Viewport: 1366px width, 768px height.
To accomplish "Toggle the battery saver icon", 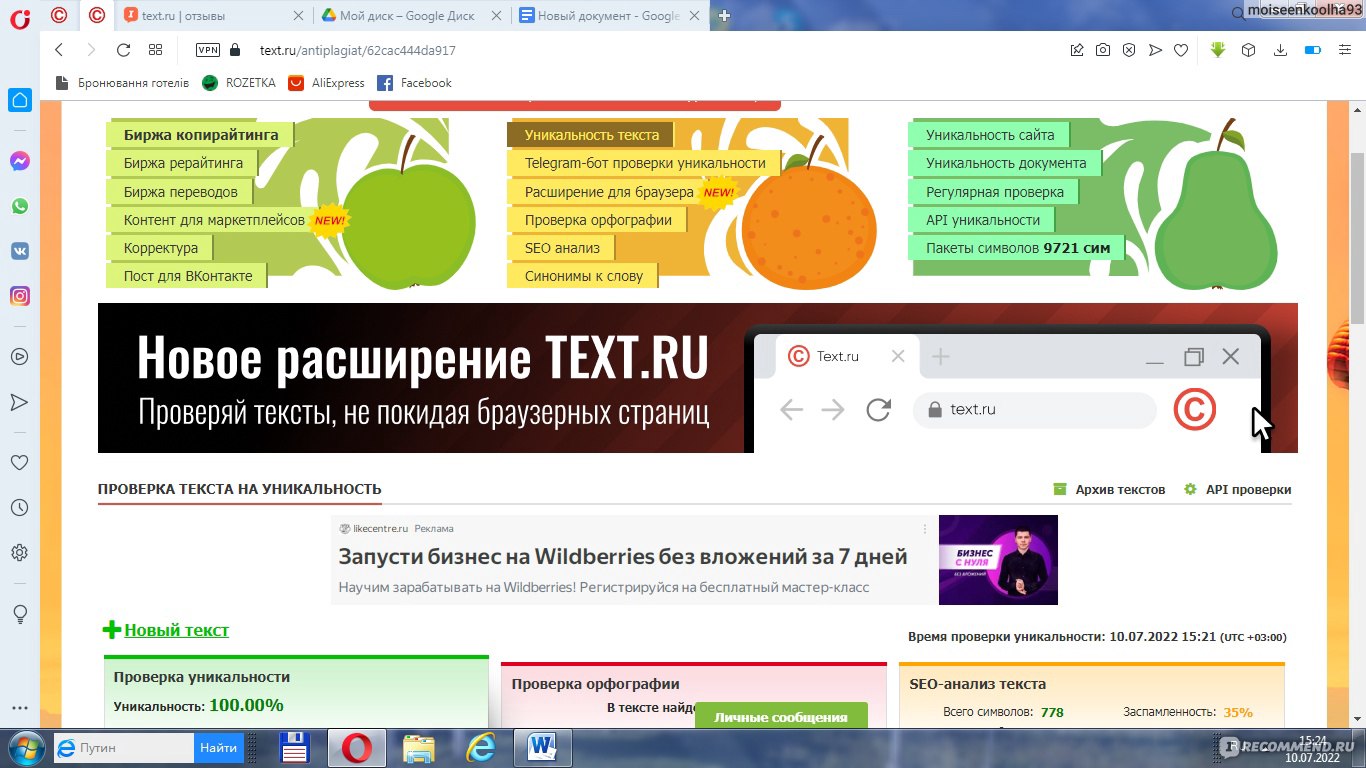I will [x=1313, y=50].
